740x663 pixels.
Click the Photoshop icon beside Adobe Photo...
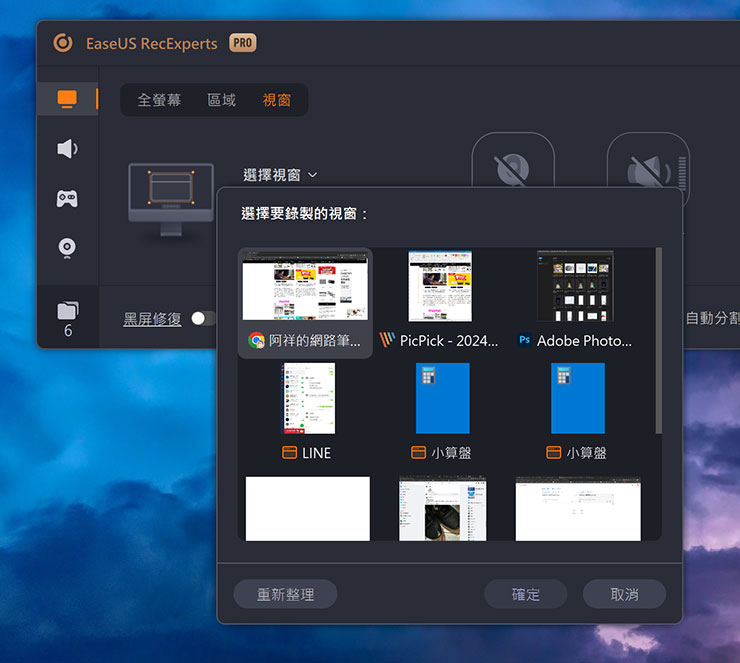pyautogui.click(x=524, y=339)
